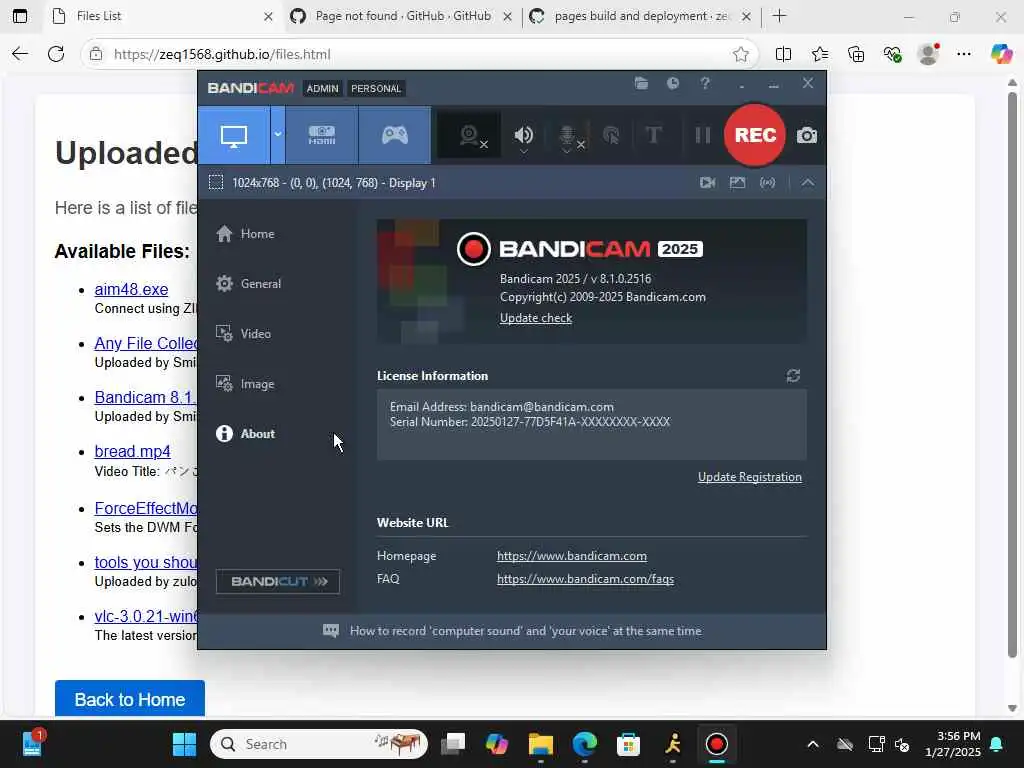Switch to Page not found GitHub tab
The image size is (1024, 768).
pyautogui.click(x=402, y=16)
